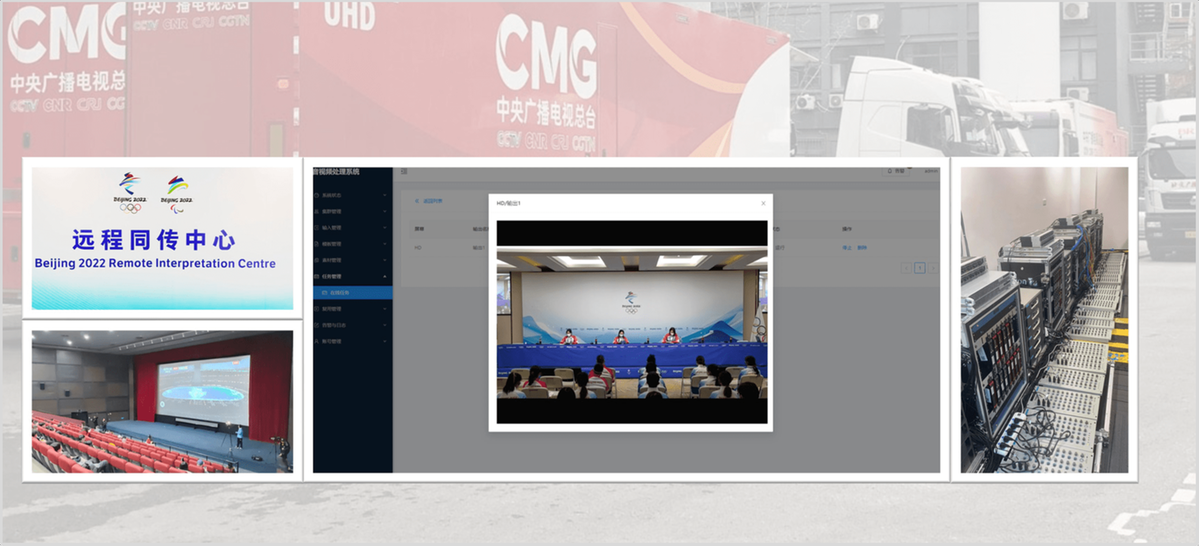Image resolution: width=1199 pixels, height=546 pixels.
Task: Open the alarm and log menu item
Action: click(x=335, y=325)
